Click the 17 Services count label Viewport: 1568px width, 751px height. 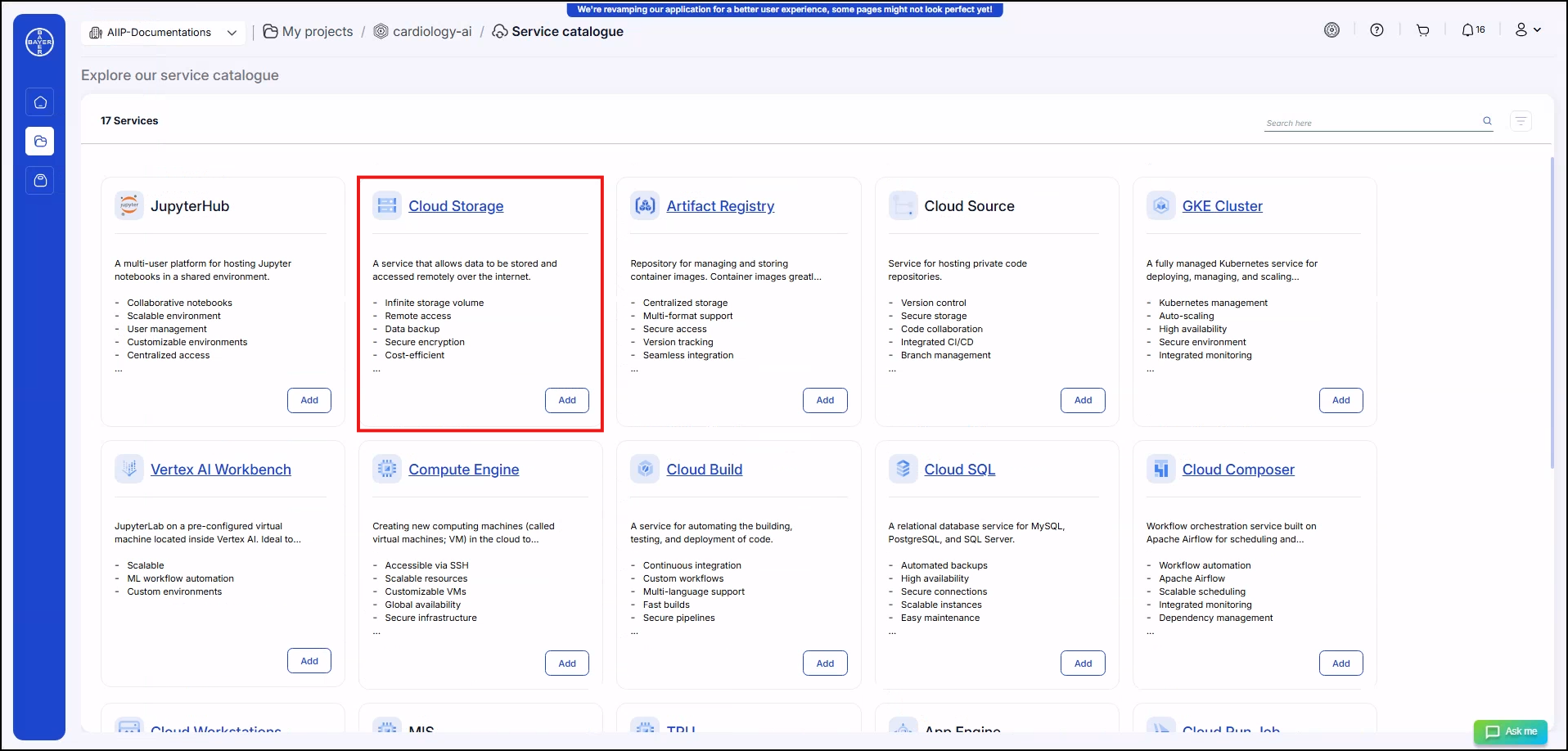[x=129, y=120]
